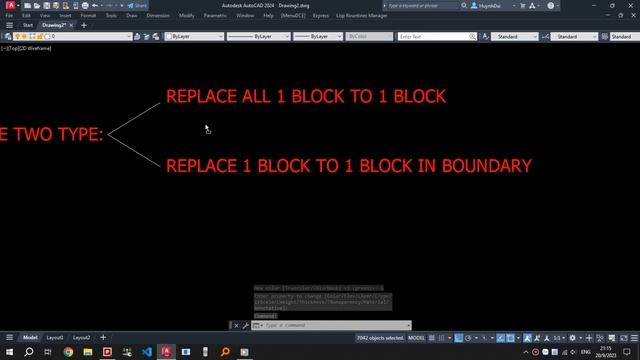Switch to the Model layout tab

[30, 338]
